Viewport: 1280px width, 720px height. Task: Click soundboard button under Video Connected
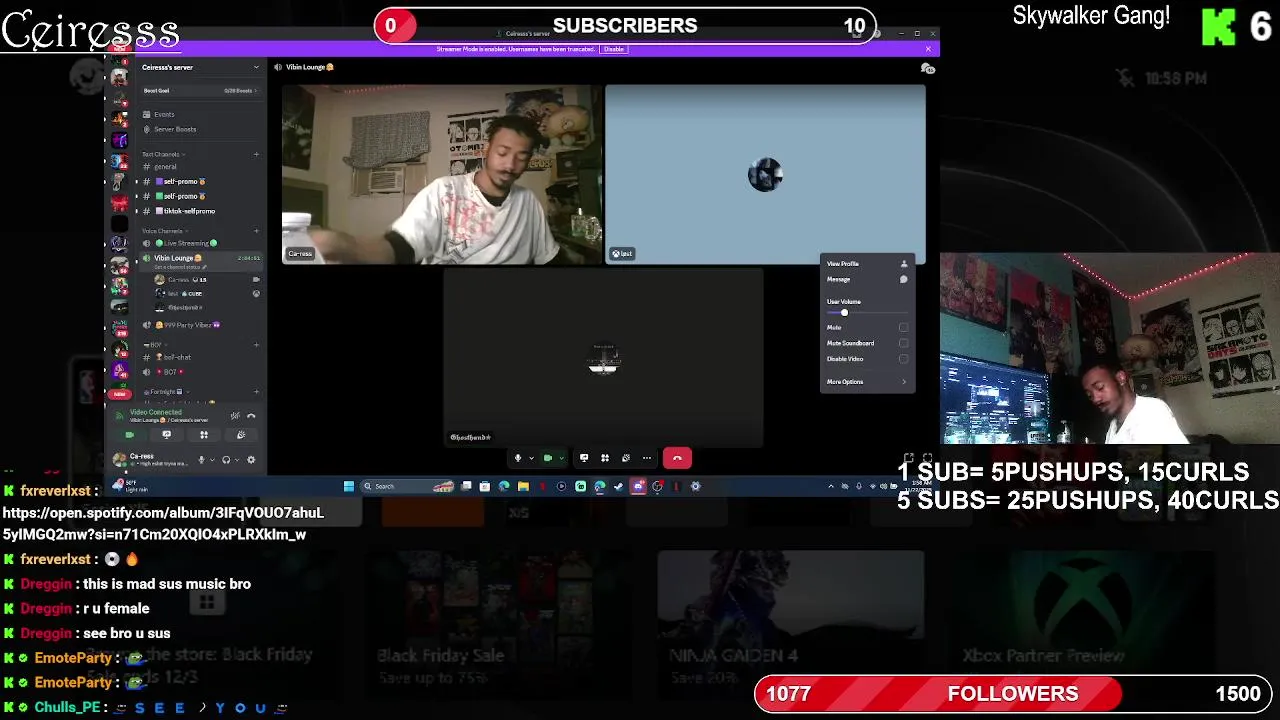[240, 435]
